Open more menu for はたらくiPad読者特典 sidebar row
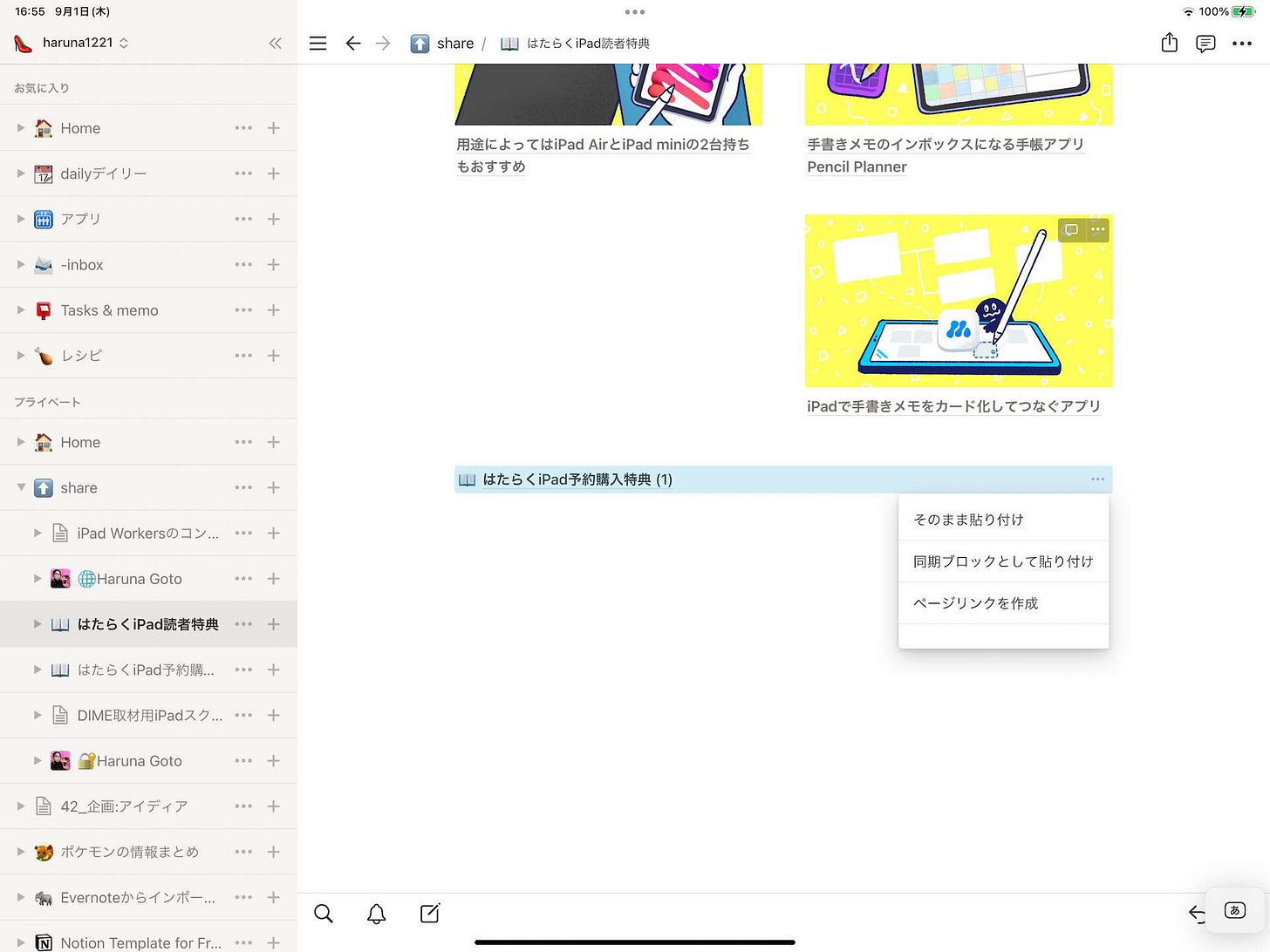Viewport: 1270px width, 952px height. point(243,624)
